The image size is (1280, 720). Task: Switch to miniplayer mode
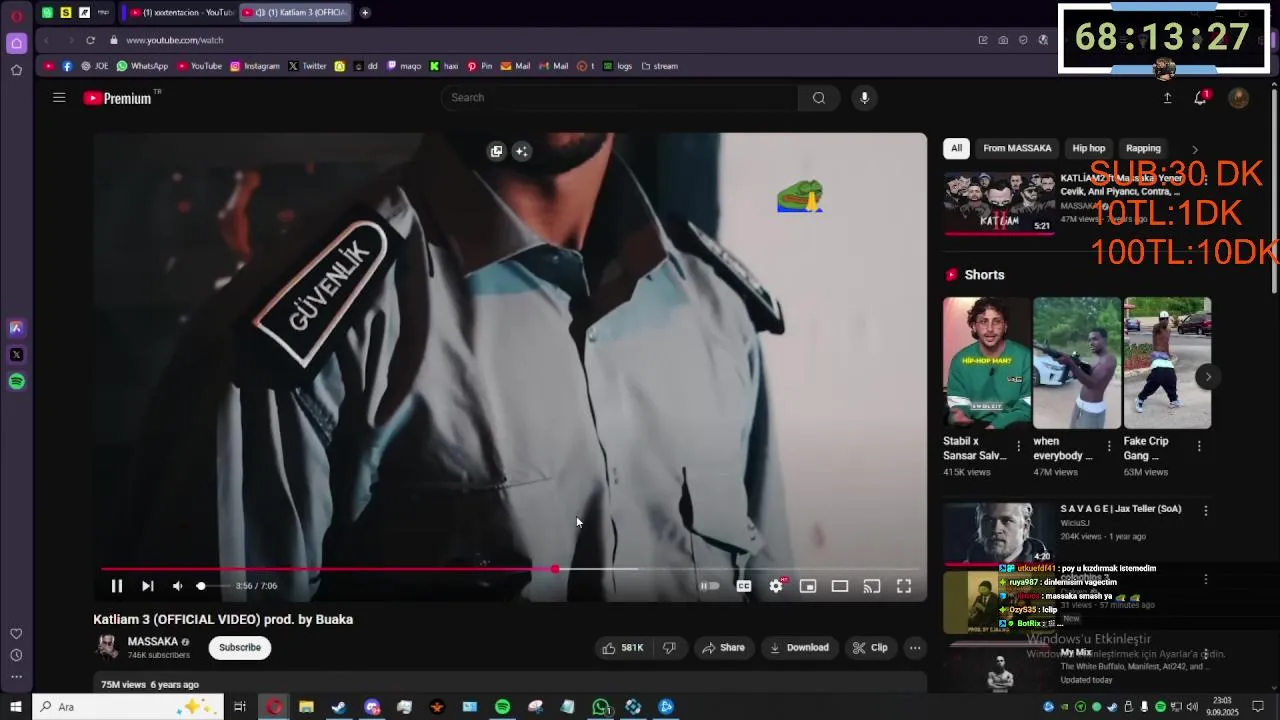pos(808,586)
